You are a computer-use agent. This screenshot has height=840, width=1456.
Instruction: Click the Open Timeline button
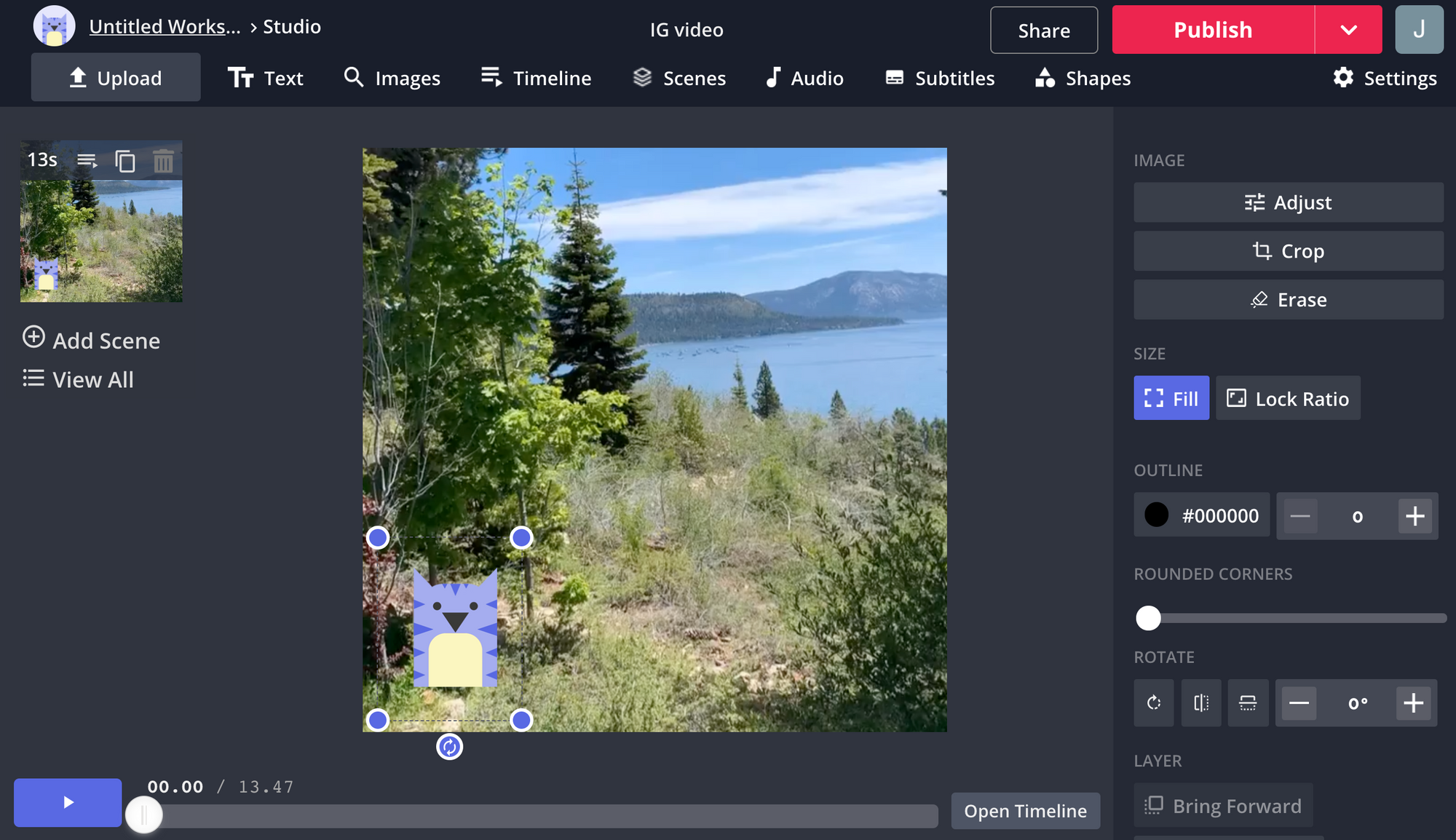pos(1024,811)
